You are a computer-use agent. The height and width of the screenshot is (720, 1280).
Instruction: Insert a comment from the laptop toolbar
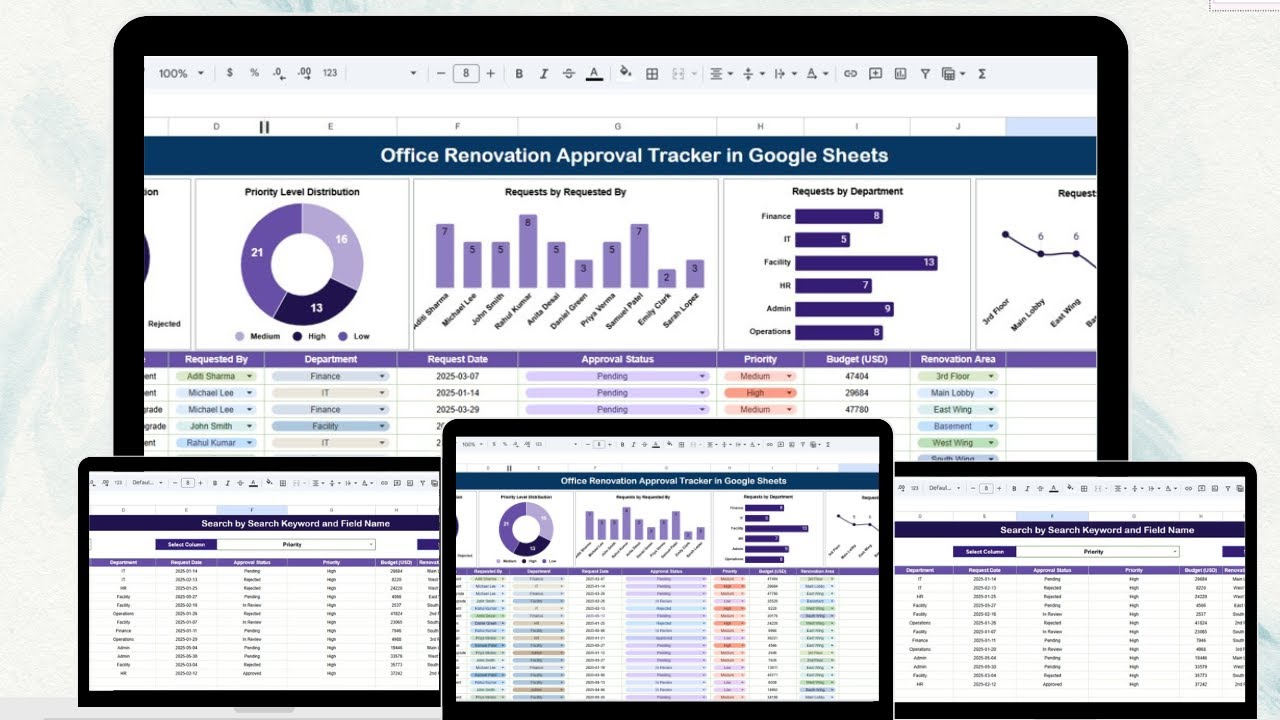(x=876, y=73)
